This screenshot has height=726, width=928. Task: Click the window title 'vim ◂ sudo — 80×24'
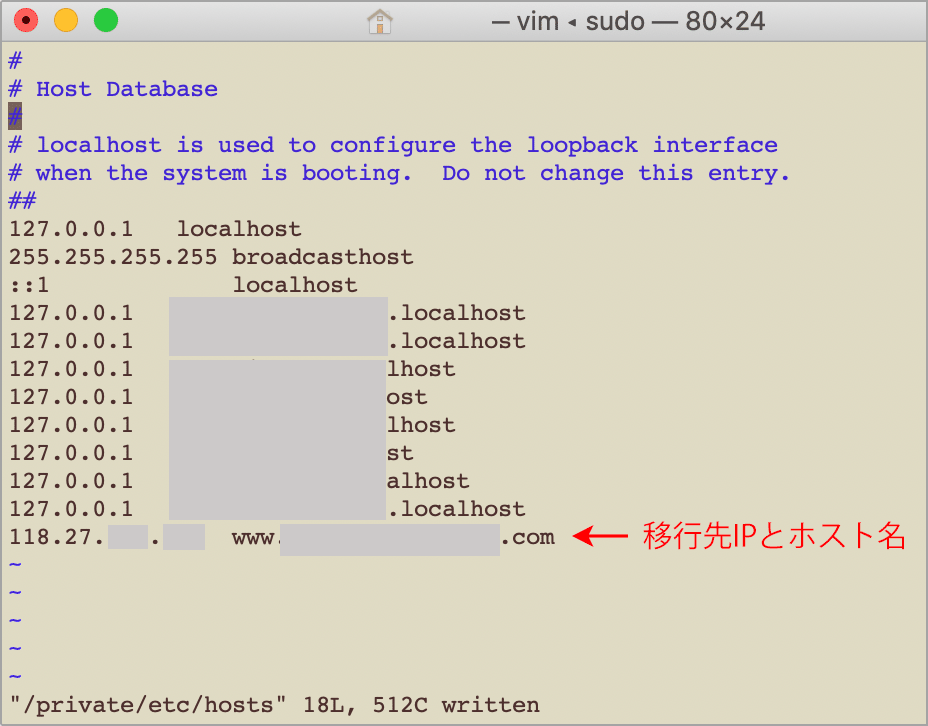click(628, 20)
